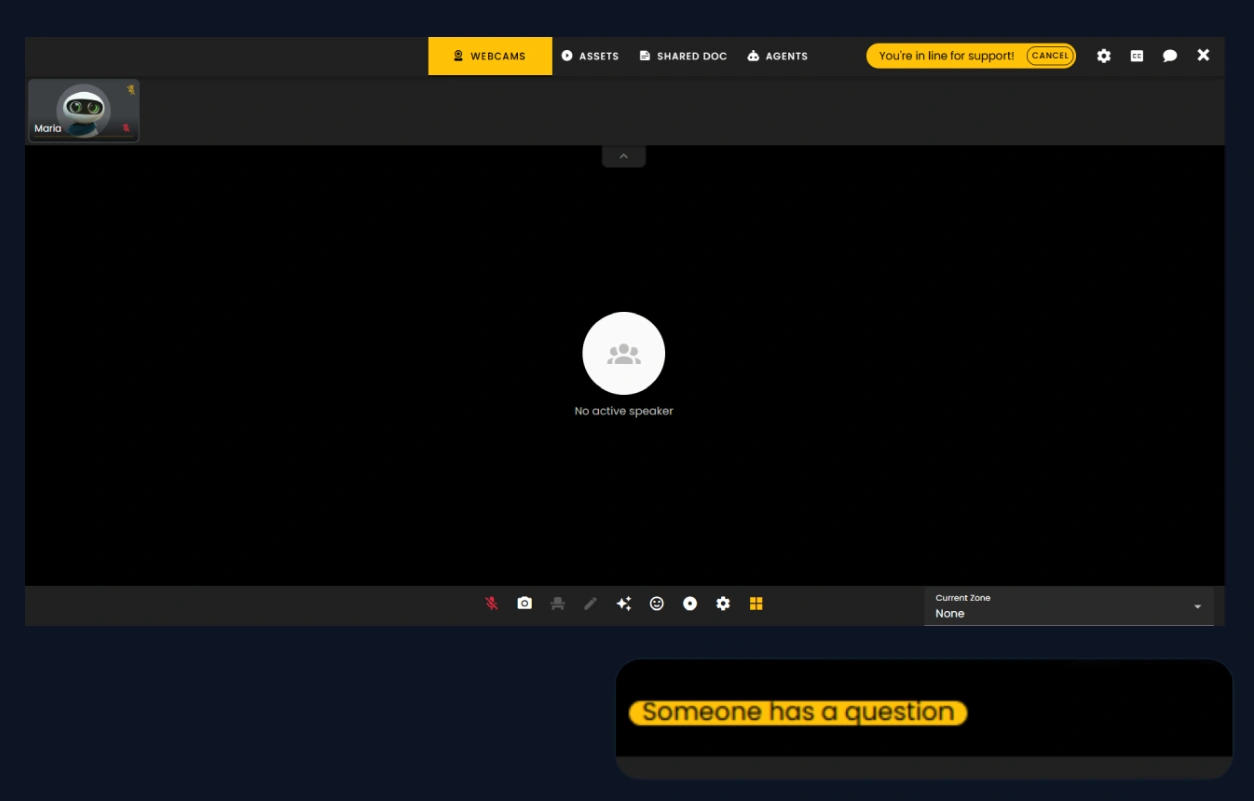Image resolution: width=1254 pixels, height=801 pixels.
Task: Open the Current Zone dropdown
Action: pyautogui.click(x=1060, y=607)
